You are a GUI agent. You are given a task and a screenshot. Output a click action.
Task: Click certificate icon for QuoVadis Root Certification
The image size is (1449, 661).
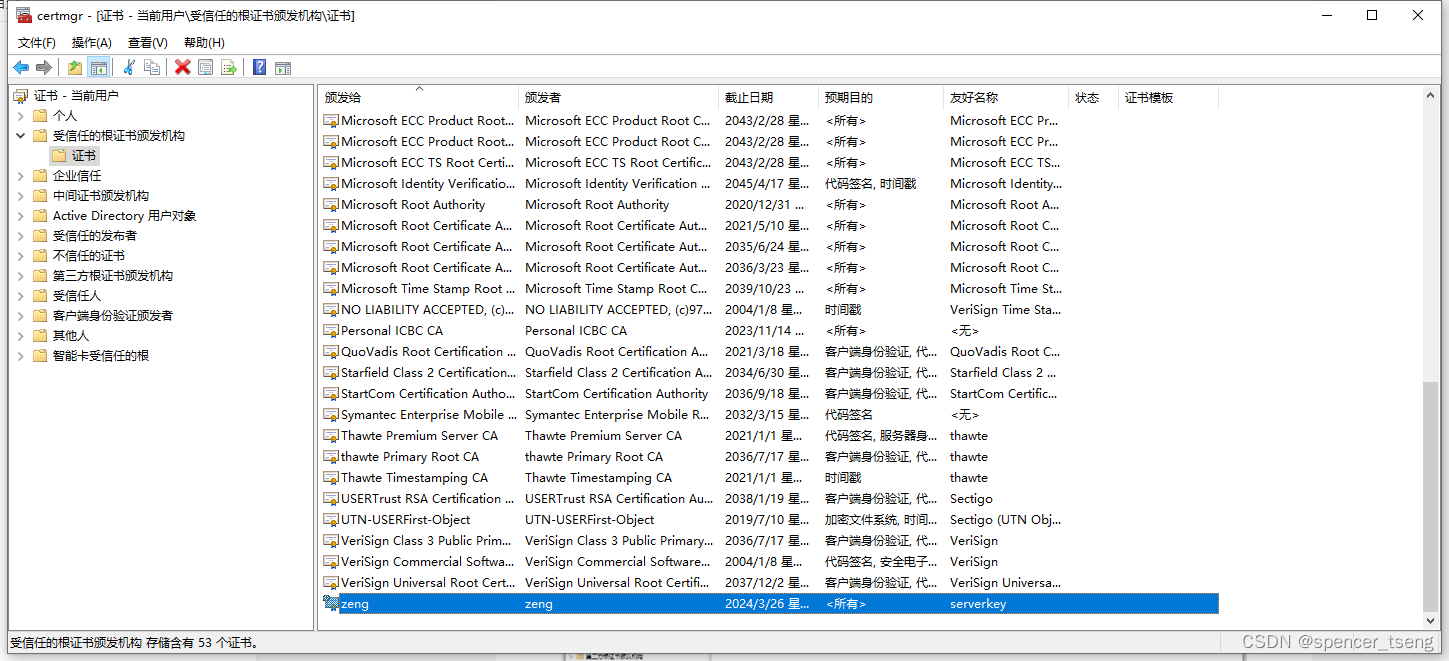(x=331, y=352)
